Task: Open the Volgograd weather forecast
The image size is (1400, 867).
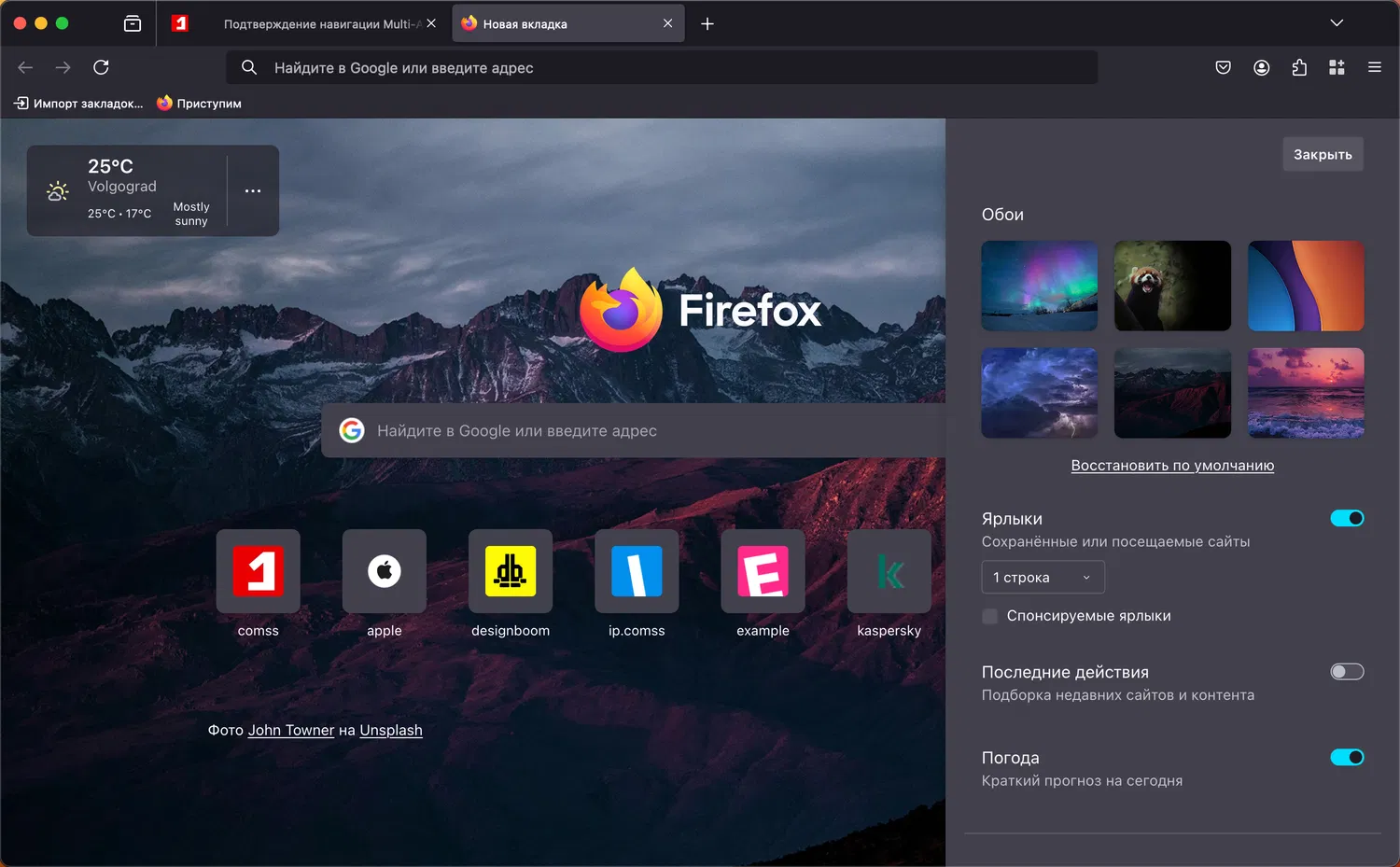Action: point(128,190)
